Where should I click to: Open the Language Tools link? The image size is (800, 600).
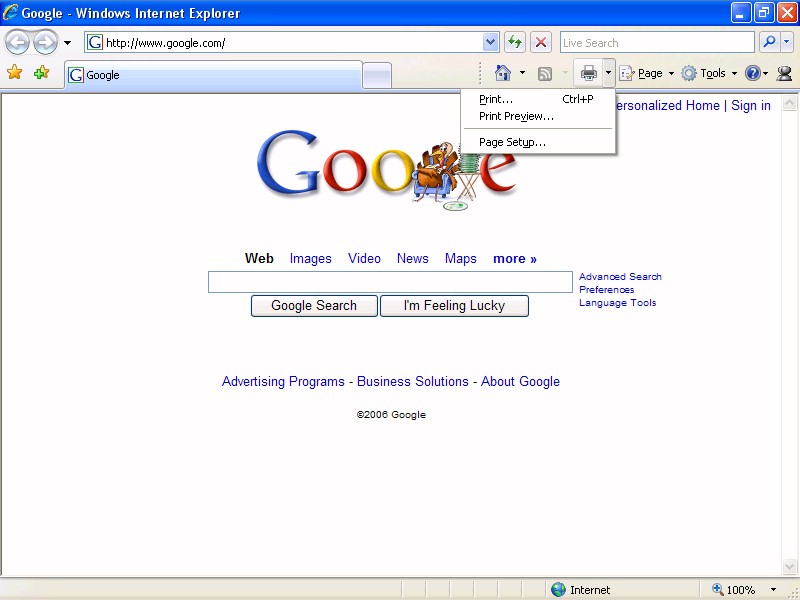coord(617,303)
